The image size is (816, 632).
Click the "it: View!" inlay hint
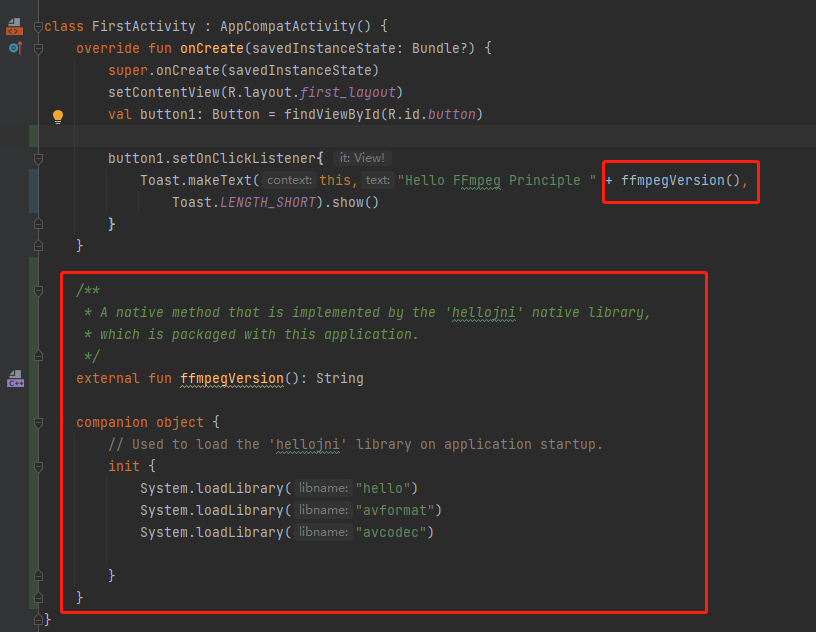(361, 158)
